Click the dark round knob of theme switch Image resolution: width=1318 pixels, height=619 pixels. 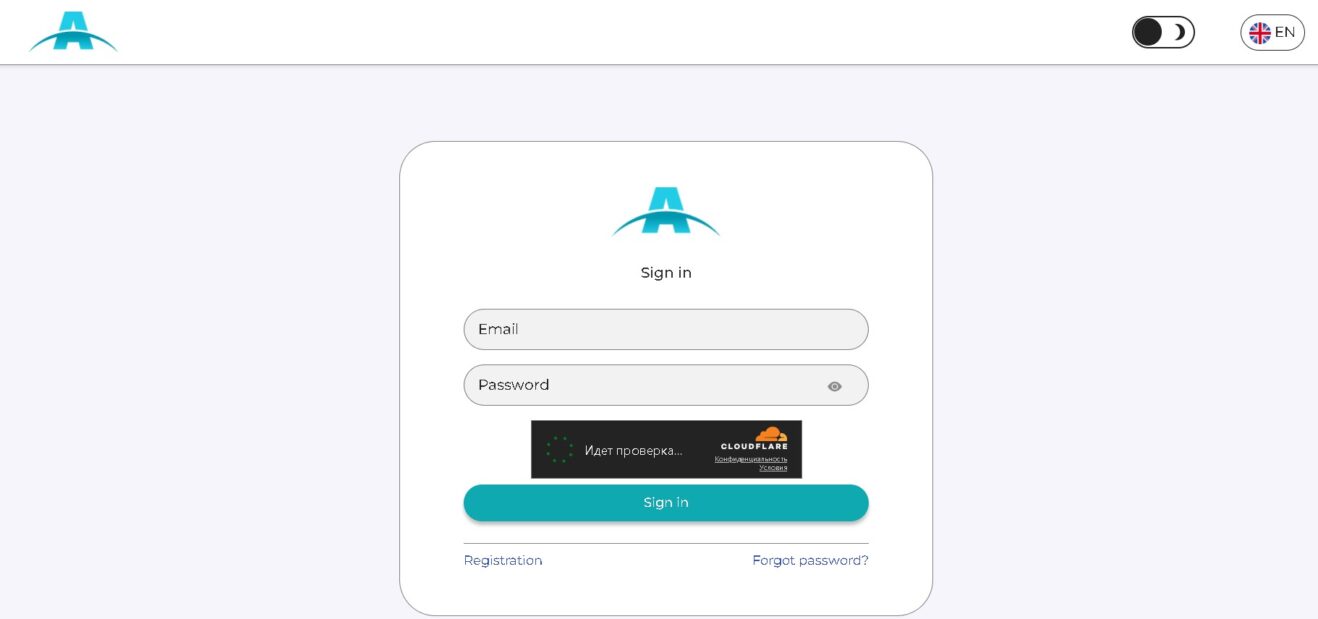tap(1148, 32)
